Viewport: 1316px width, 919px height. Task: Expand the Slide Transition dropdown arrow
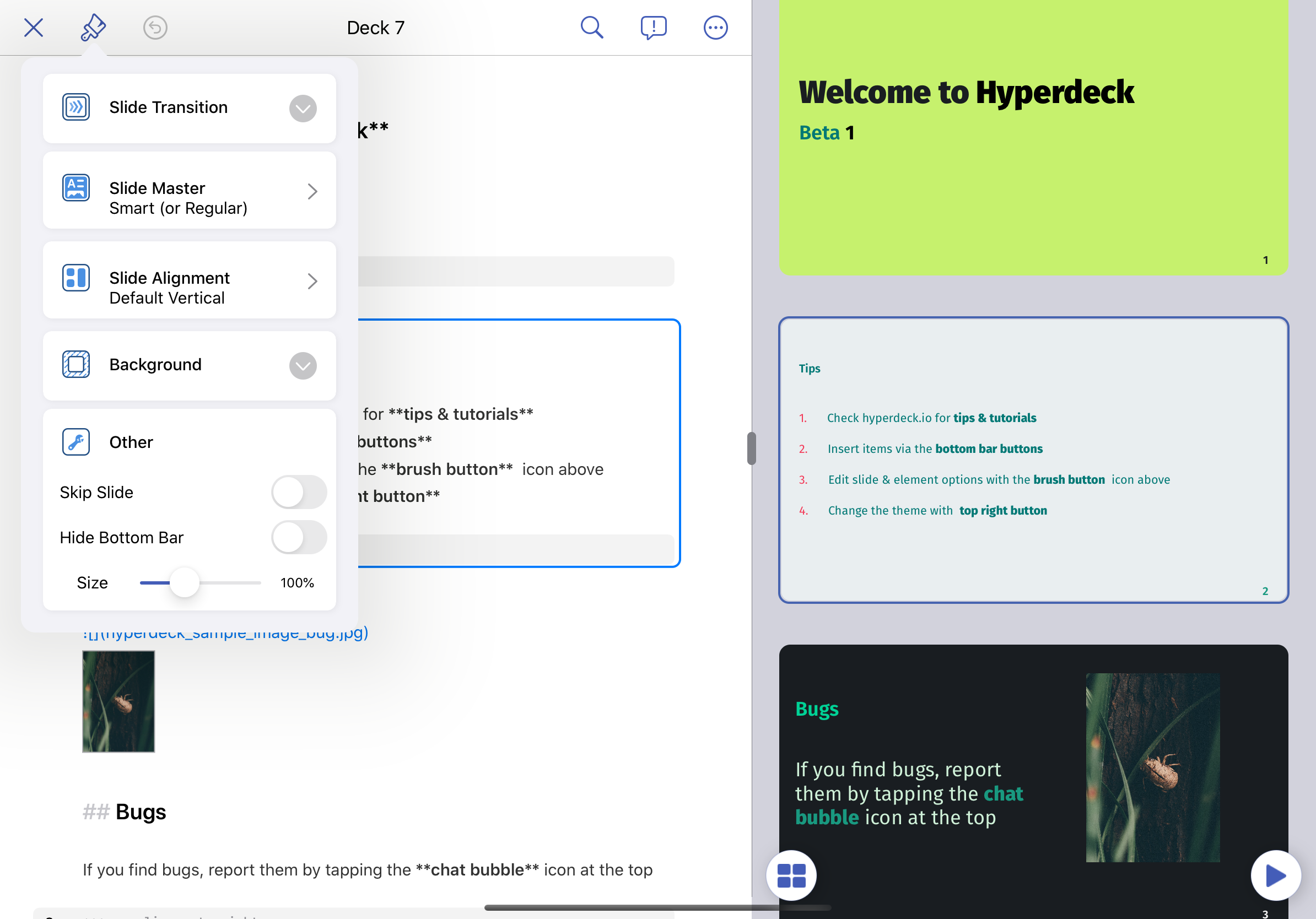coord(303,109)
